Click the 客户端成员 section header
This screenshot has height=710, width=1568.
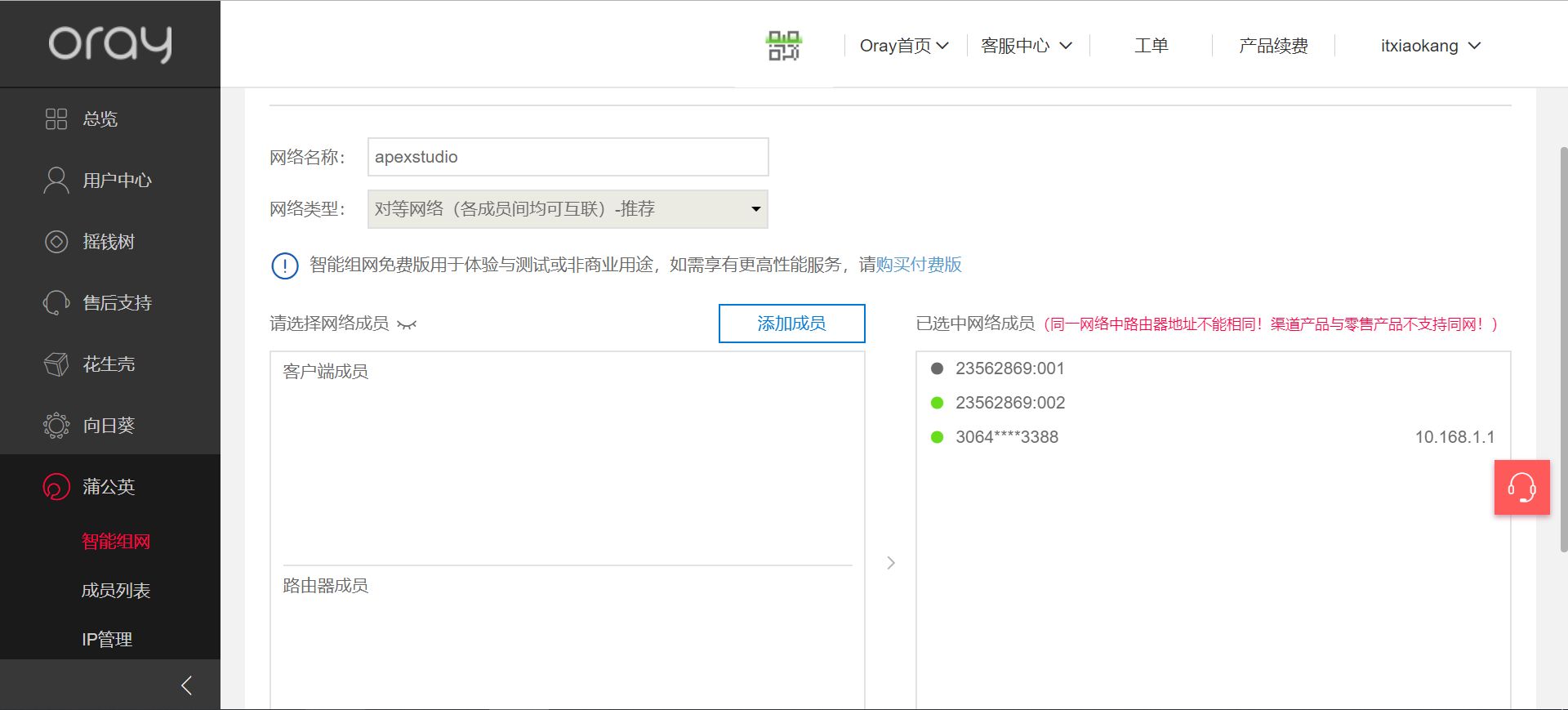coord(325,372)
